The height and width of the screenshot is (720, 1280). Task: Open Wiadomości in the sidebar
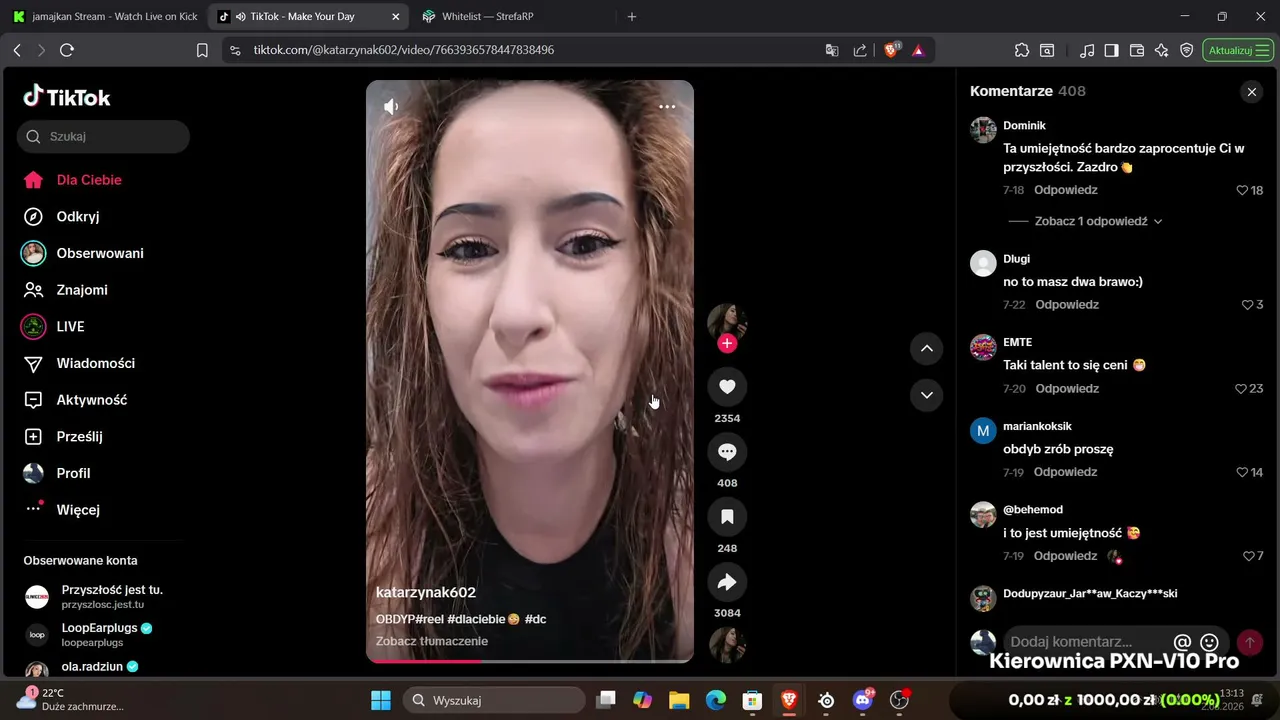pyautogui.click(x=79, y=363)
